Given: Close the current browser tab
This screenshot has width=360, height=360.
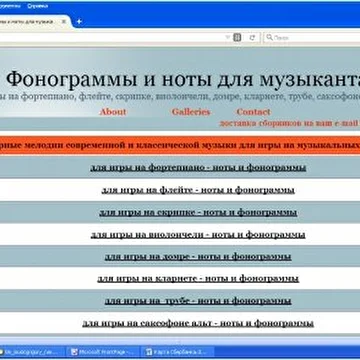Looking at the screenshot, I should point(63,22).
